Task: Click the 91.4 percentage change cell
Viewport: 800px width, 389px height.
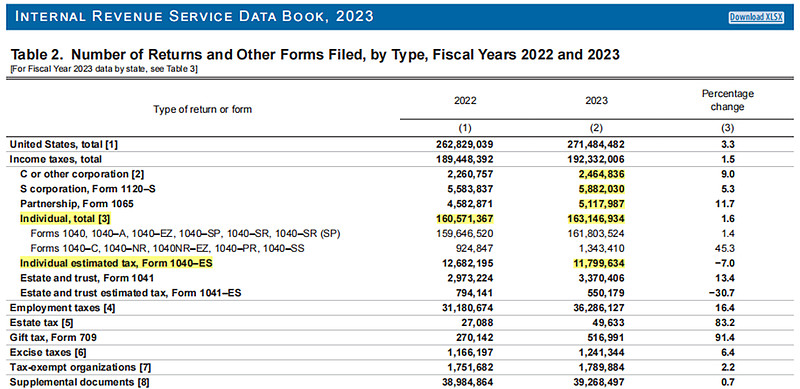Action: click(728, 337)
